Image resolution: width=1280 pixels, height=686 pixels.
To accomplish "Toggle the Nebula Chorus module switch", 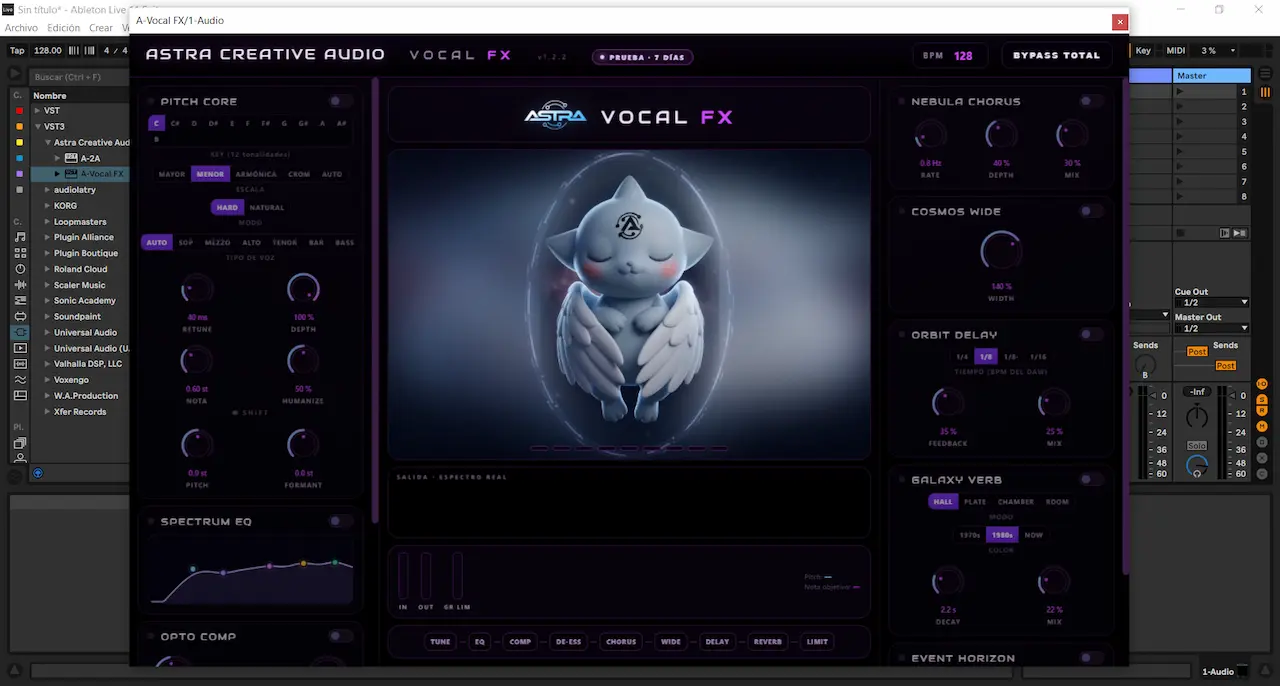I will 1091,101.
